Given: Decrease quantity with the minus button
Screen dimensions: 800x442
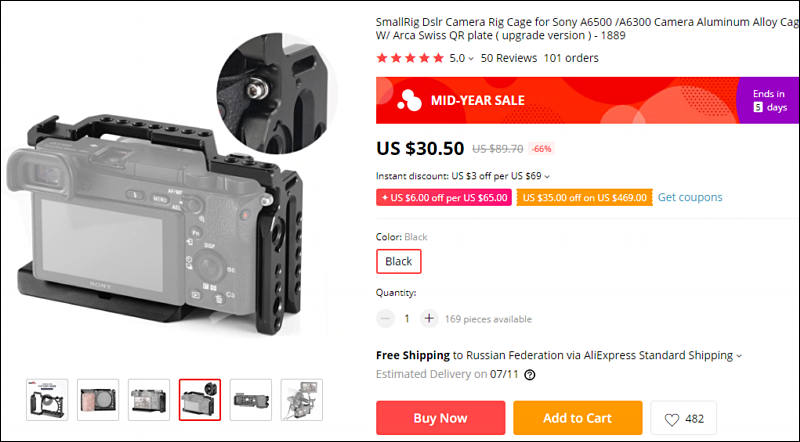Looking at the screenshot, I should click(x=385, y=318).
